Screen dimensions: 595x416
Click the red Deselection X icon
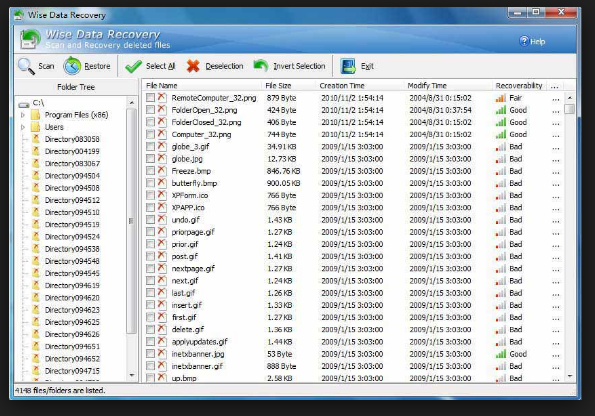point(193,66)
